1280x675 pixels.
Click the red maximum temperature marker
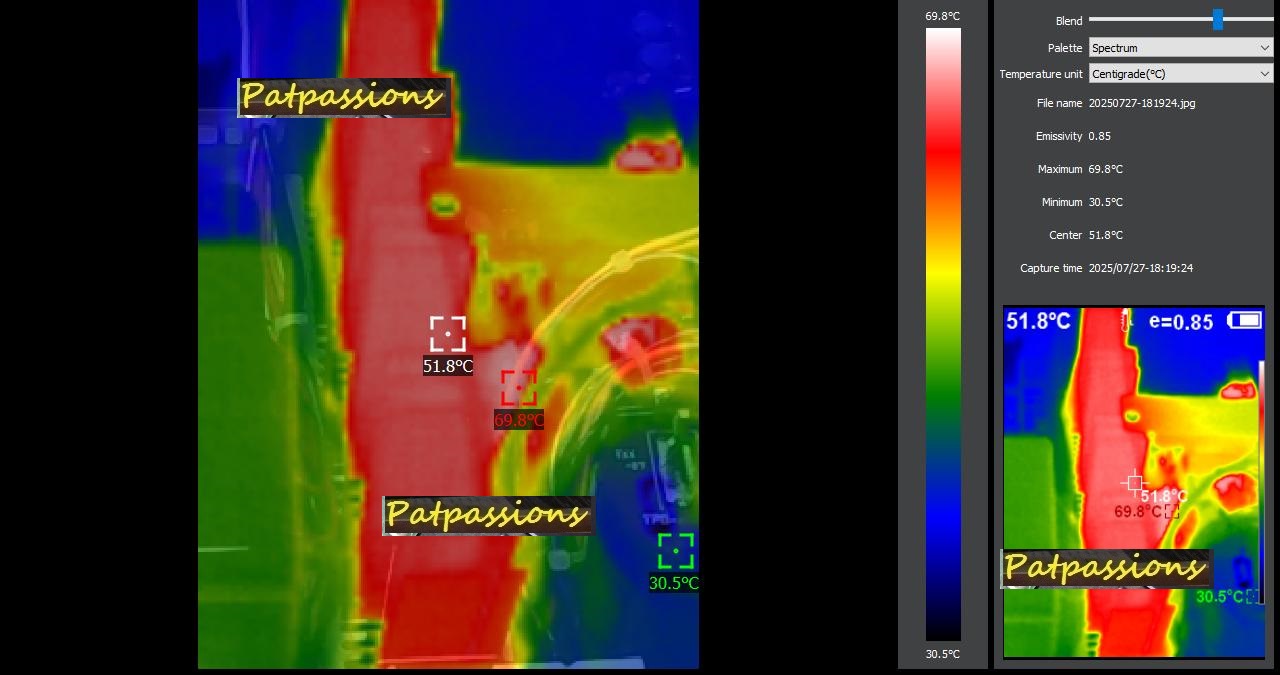click(x=518, y=388)
